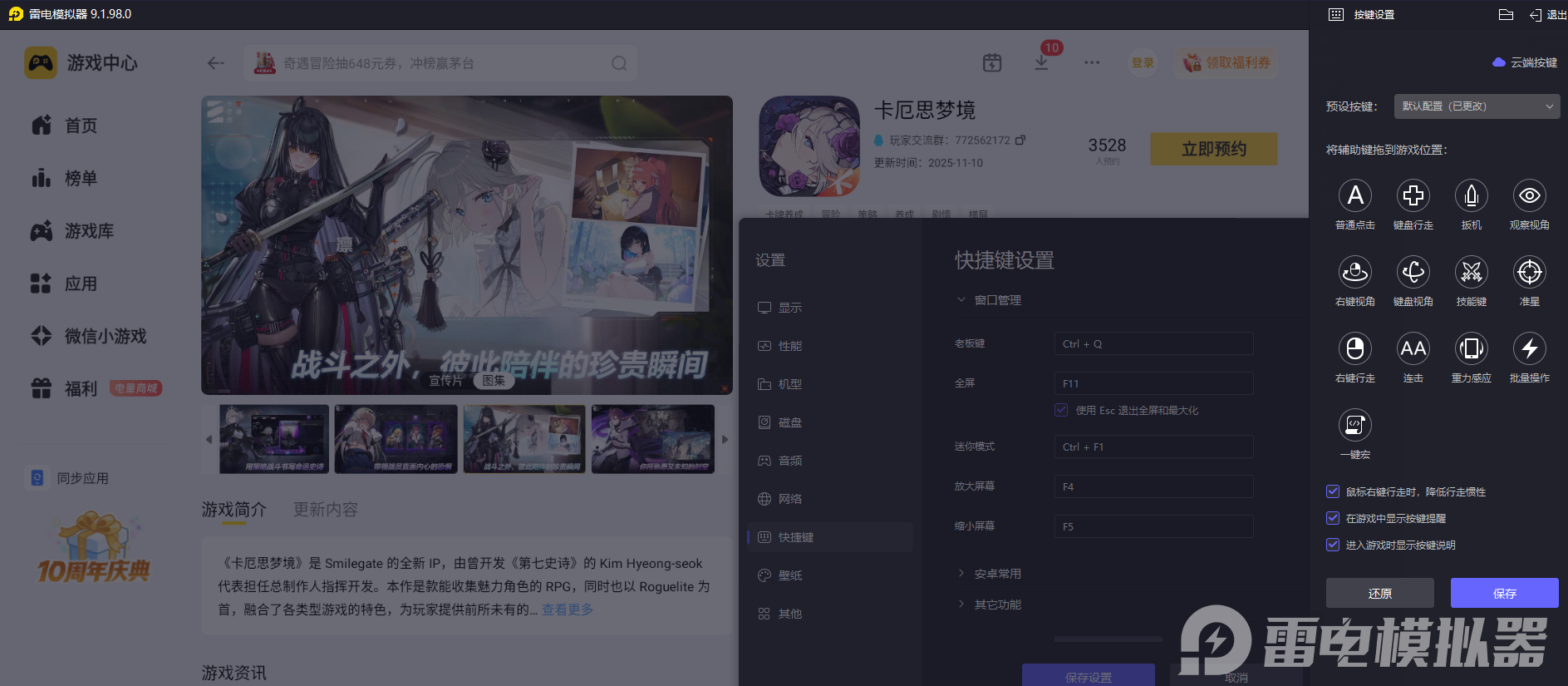This screenshot has width=1568, height=686.
Task: Toggle 在游戏中显示按键提醒 checkbox
Action: pos(1333,519)
